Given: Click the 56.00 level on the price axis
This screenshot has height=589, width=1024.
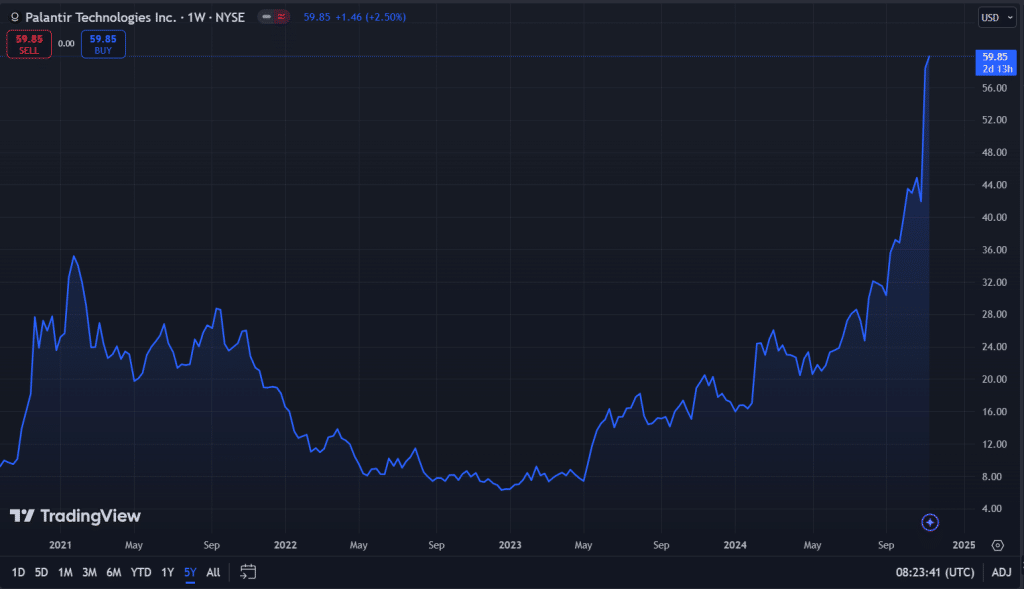Looking at the screenshot, I should click(995, 88).
